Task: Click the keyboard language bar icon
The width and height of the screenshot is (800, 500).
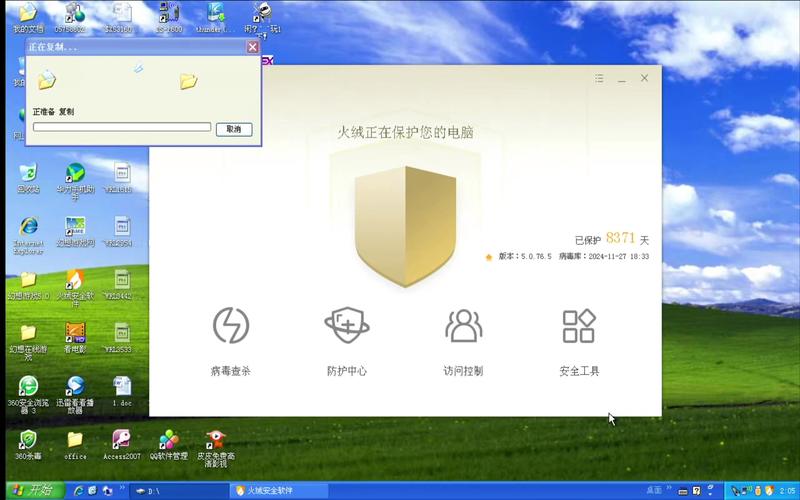Action: click(683, 491)
